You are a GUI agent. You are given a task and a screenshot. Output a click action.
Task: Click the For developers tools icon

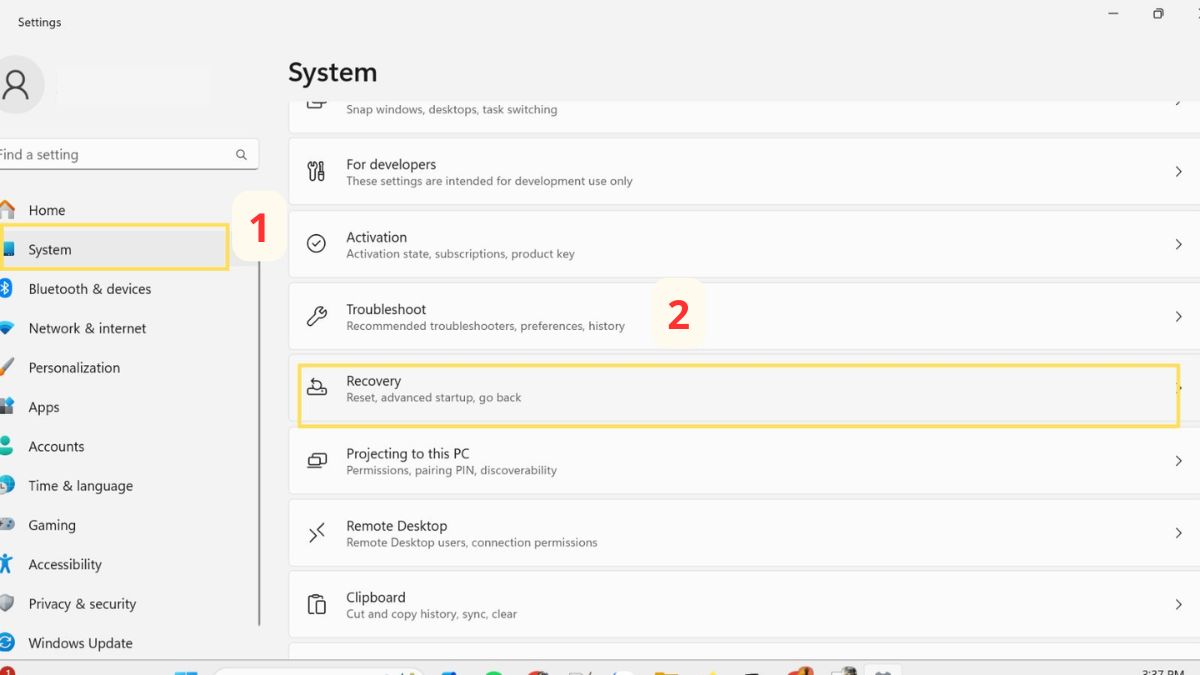[316, 171]
